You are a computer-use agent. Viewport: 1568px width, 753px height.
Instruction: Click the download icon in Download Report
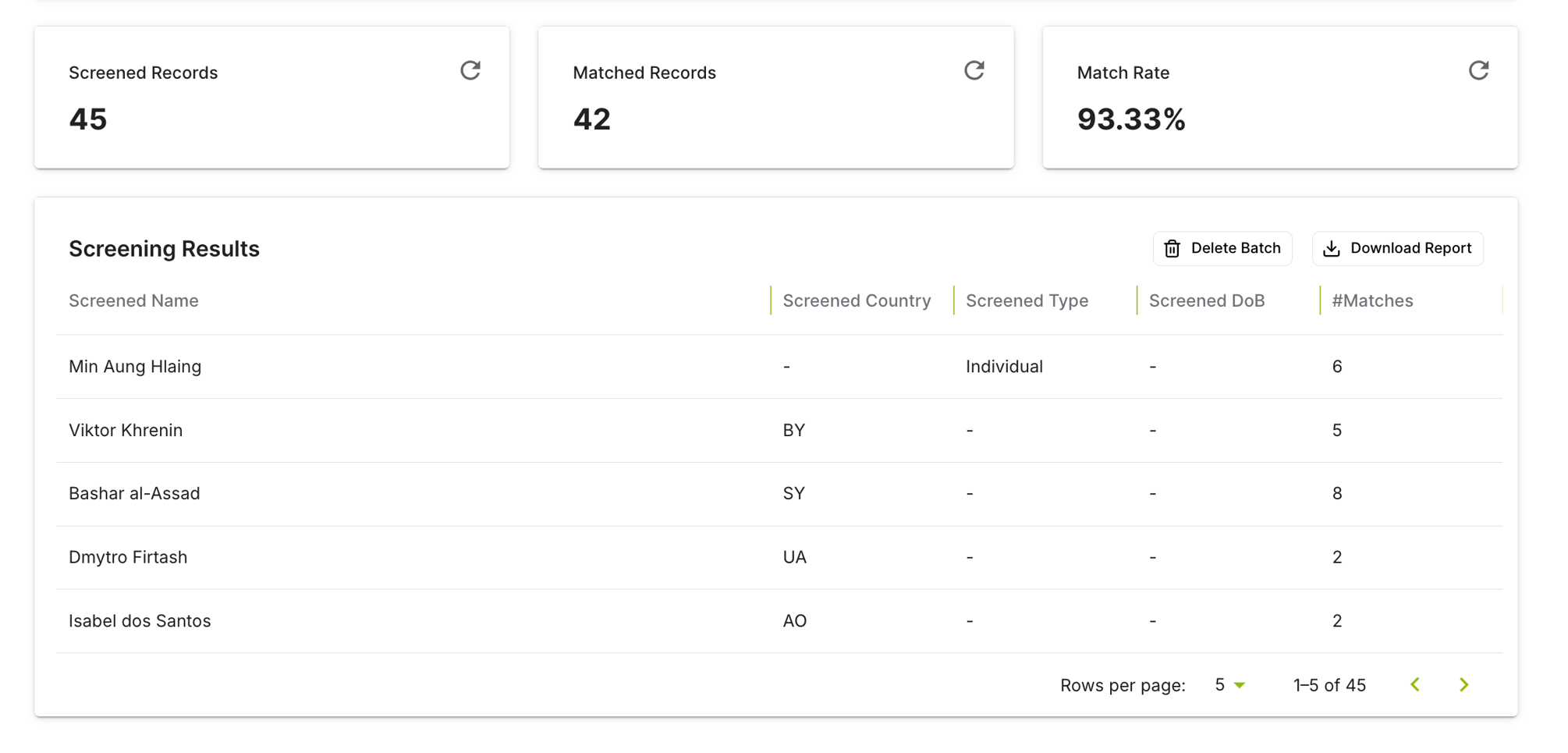coord(1332,249)
